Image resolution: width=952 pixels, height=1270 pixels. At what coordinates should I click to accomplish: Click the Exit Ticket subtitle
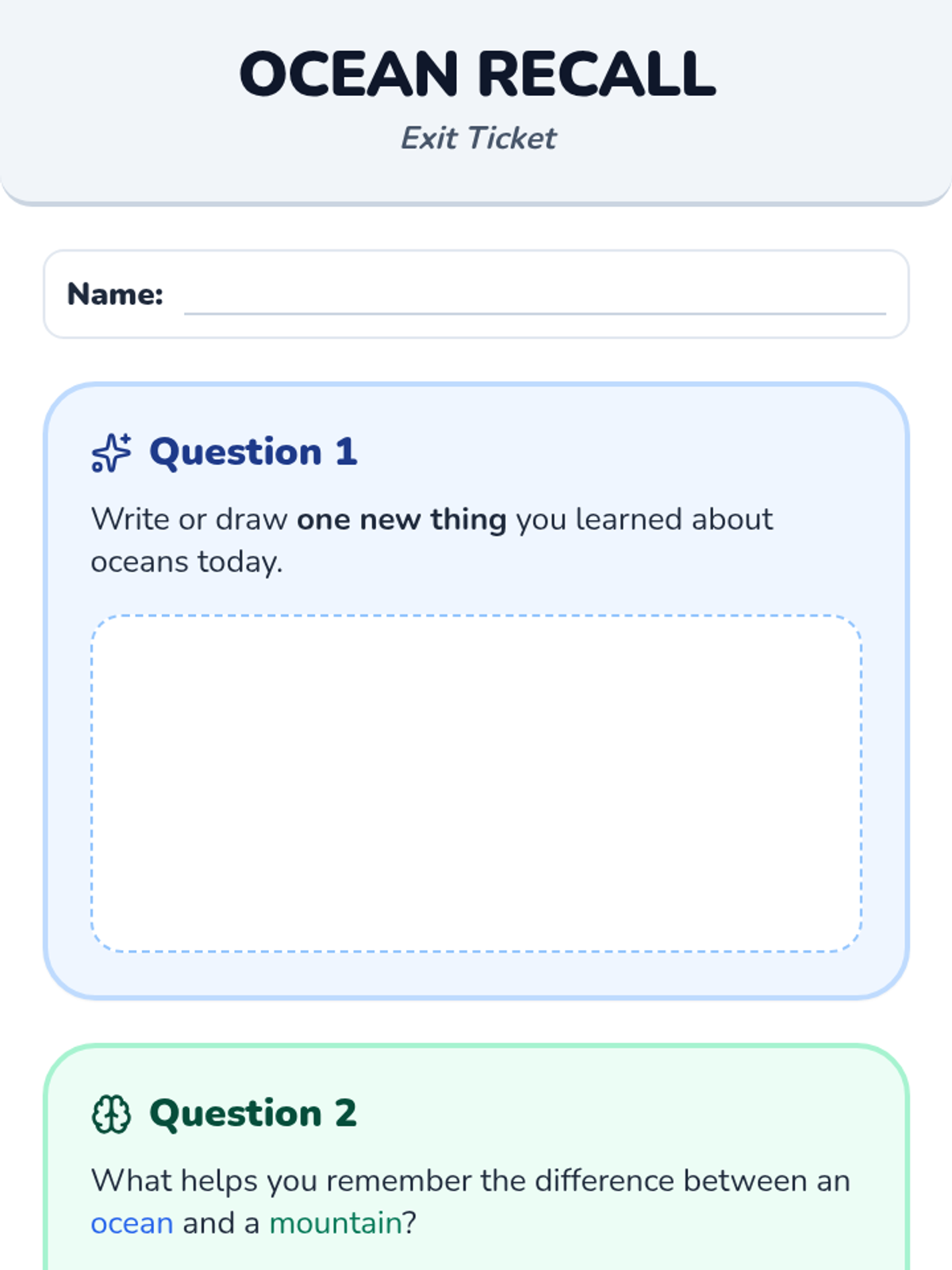pyautogui.click(x=478, y=138)
